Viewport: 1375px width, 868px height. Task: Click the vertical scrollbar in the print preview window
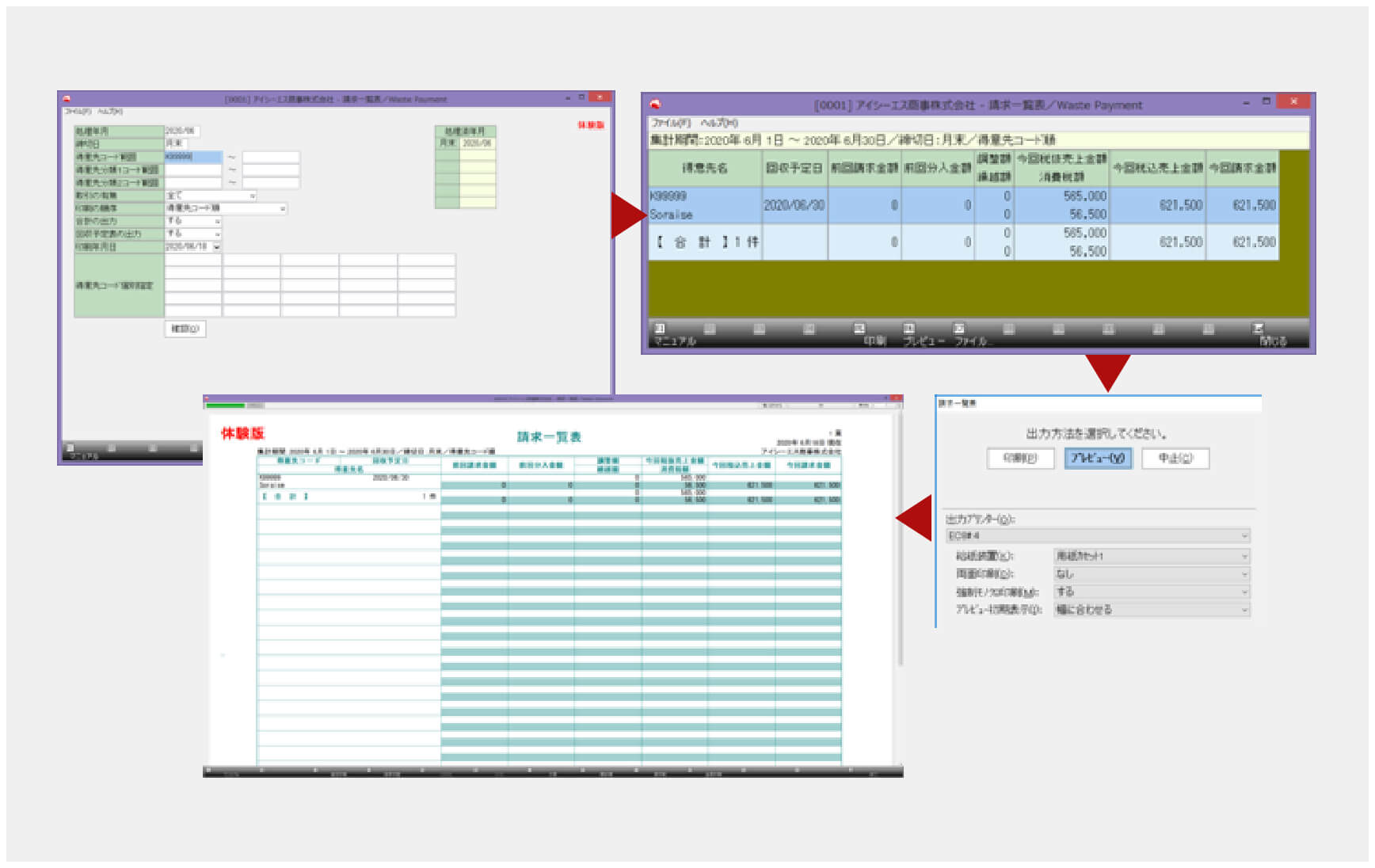(899, 539)
